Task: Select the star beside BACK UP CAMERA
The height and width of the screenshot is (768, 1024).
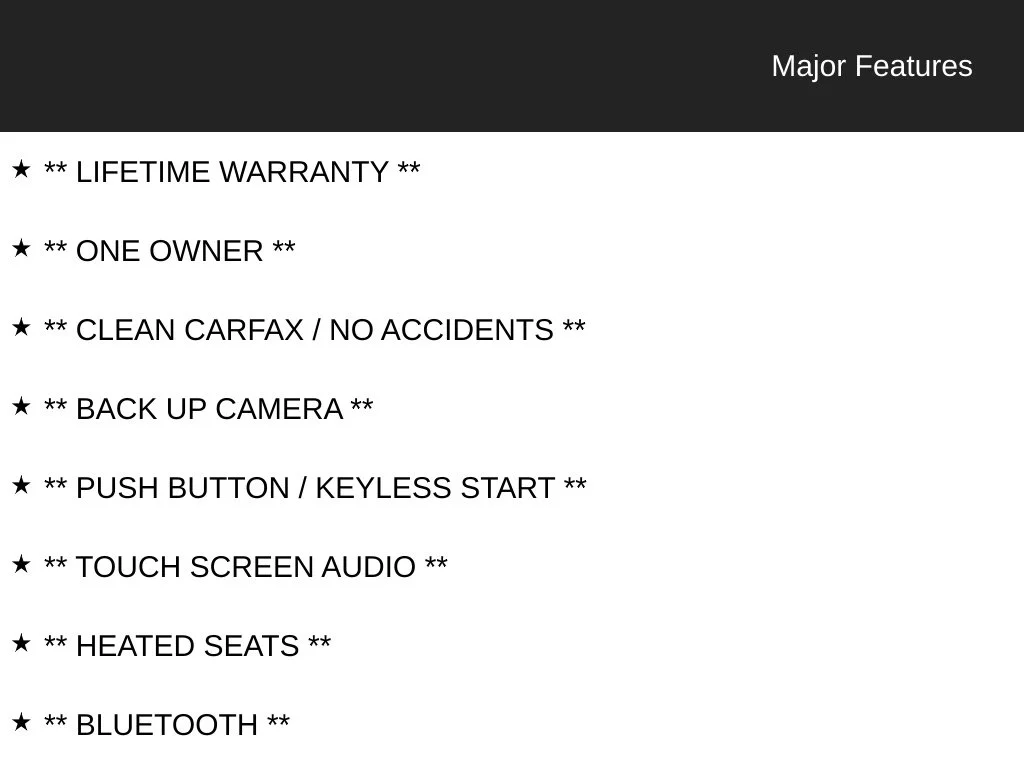Action: click(21, 407)
